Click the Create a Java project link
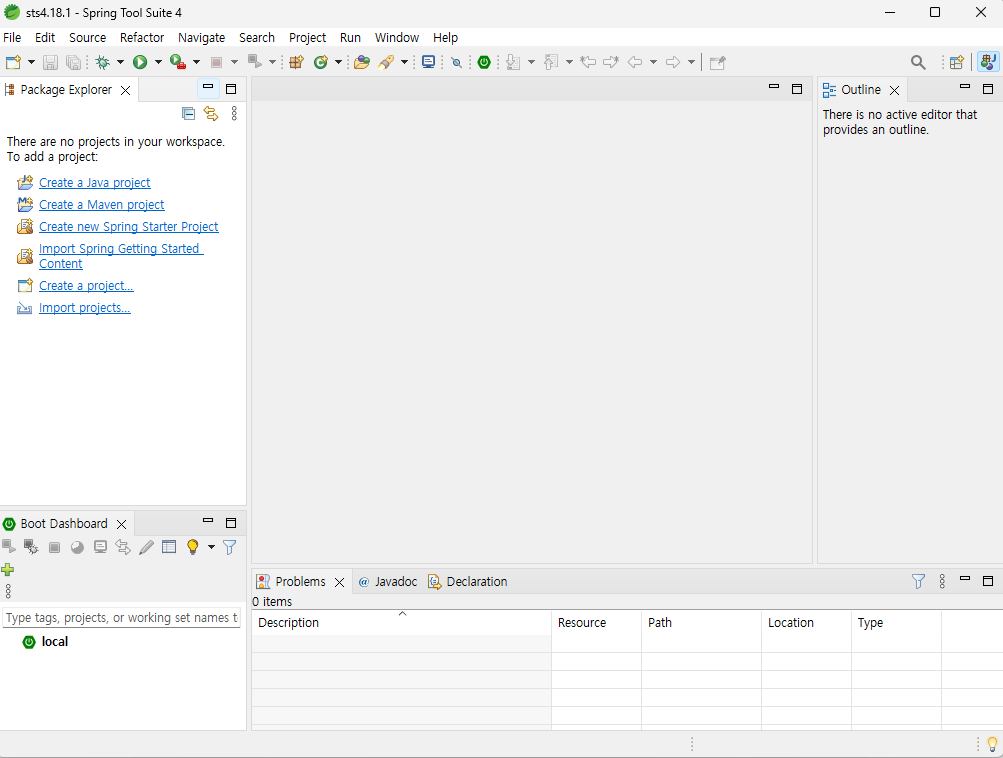Screen dimensions: 1003x758 tap(95, 183)
